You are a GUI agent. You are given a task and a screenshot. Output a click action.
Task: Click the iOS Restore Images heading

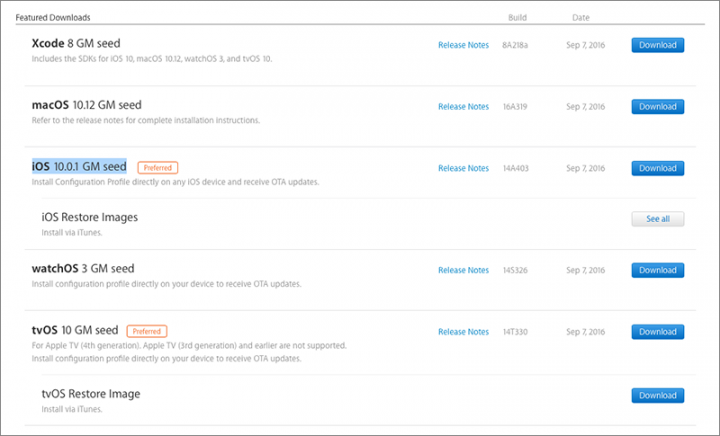point(90,217)
